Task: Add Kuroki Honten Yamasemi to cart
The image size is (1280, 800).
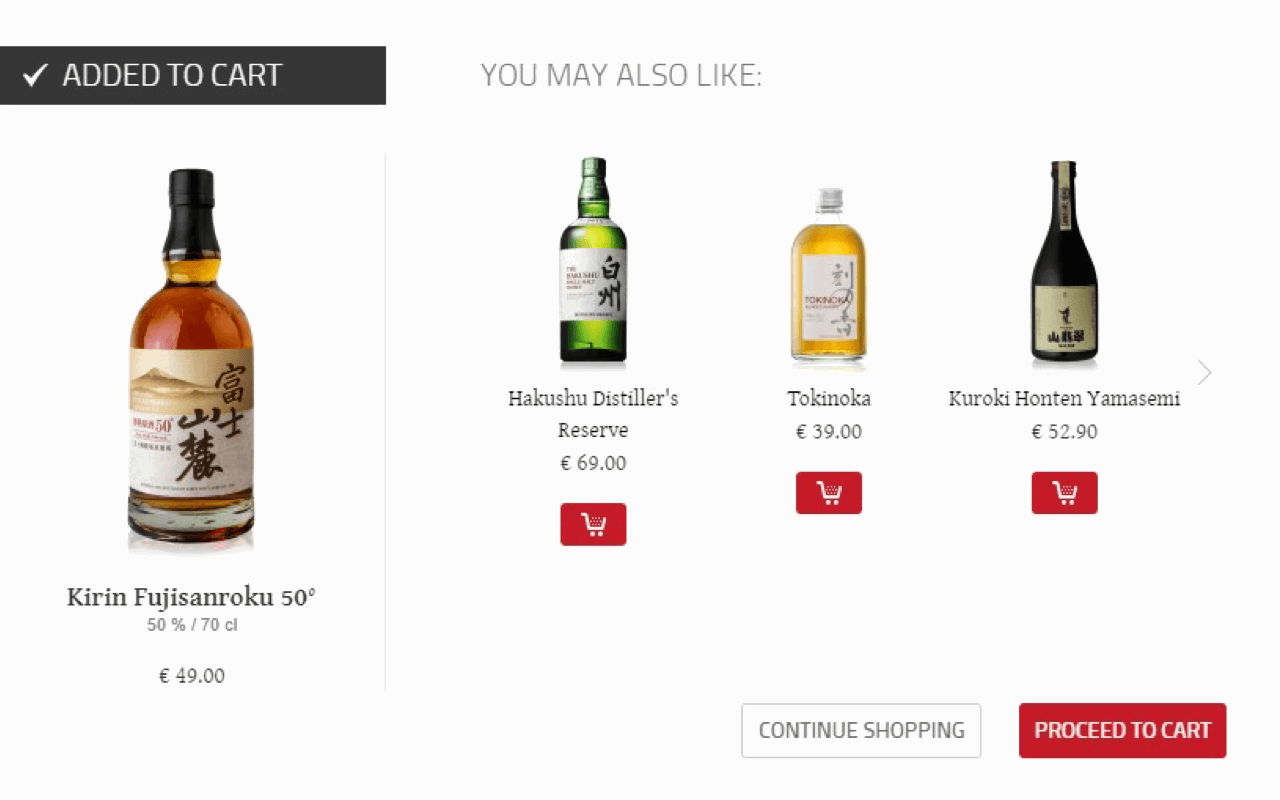Action: [1064, 493]
